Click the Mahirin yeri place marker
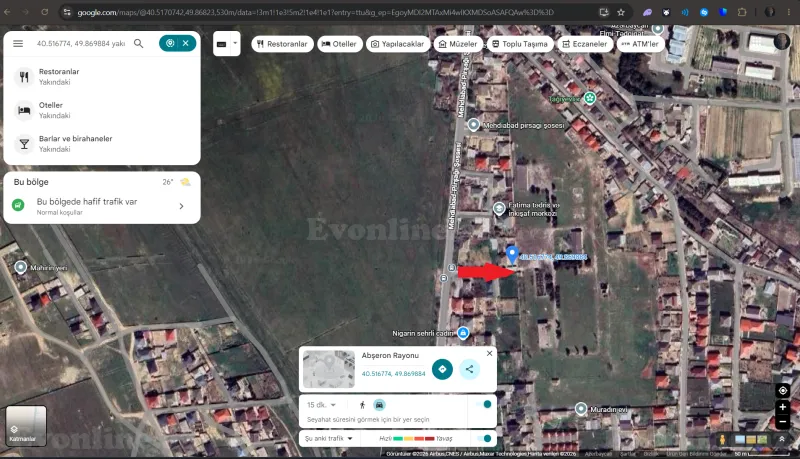The width and height of the screenshot is (800, 459). (20, 267)
